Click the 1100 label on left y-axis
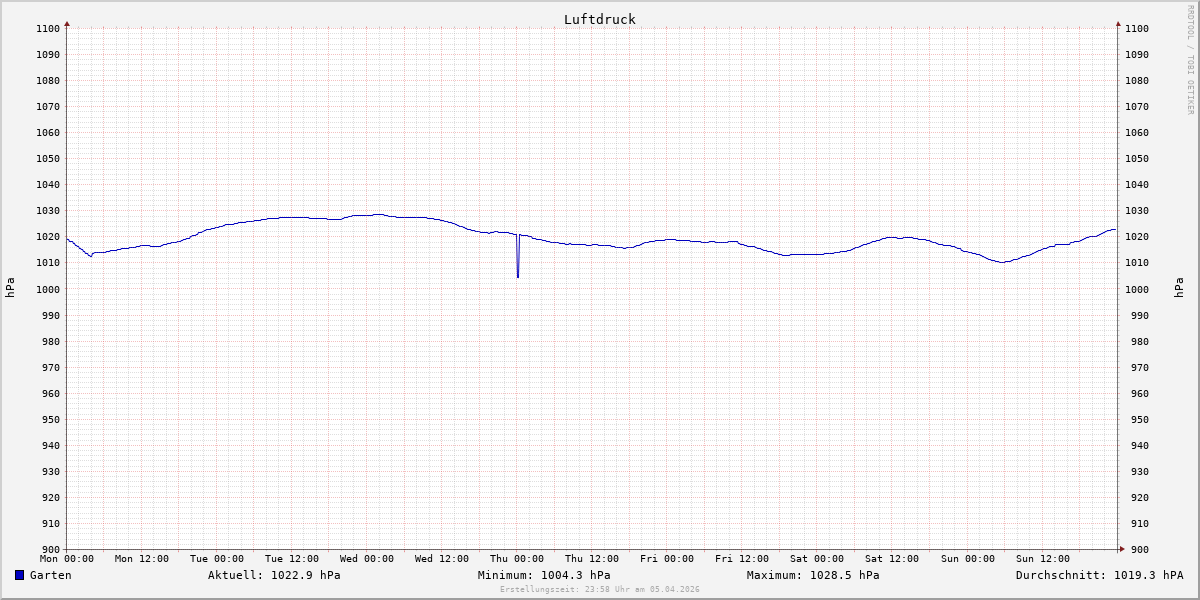Viewport: 1200px width, 600px height. (48, 29)
